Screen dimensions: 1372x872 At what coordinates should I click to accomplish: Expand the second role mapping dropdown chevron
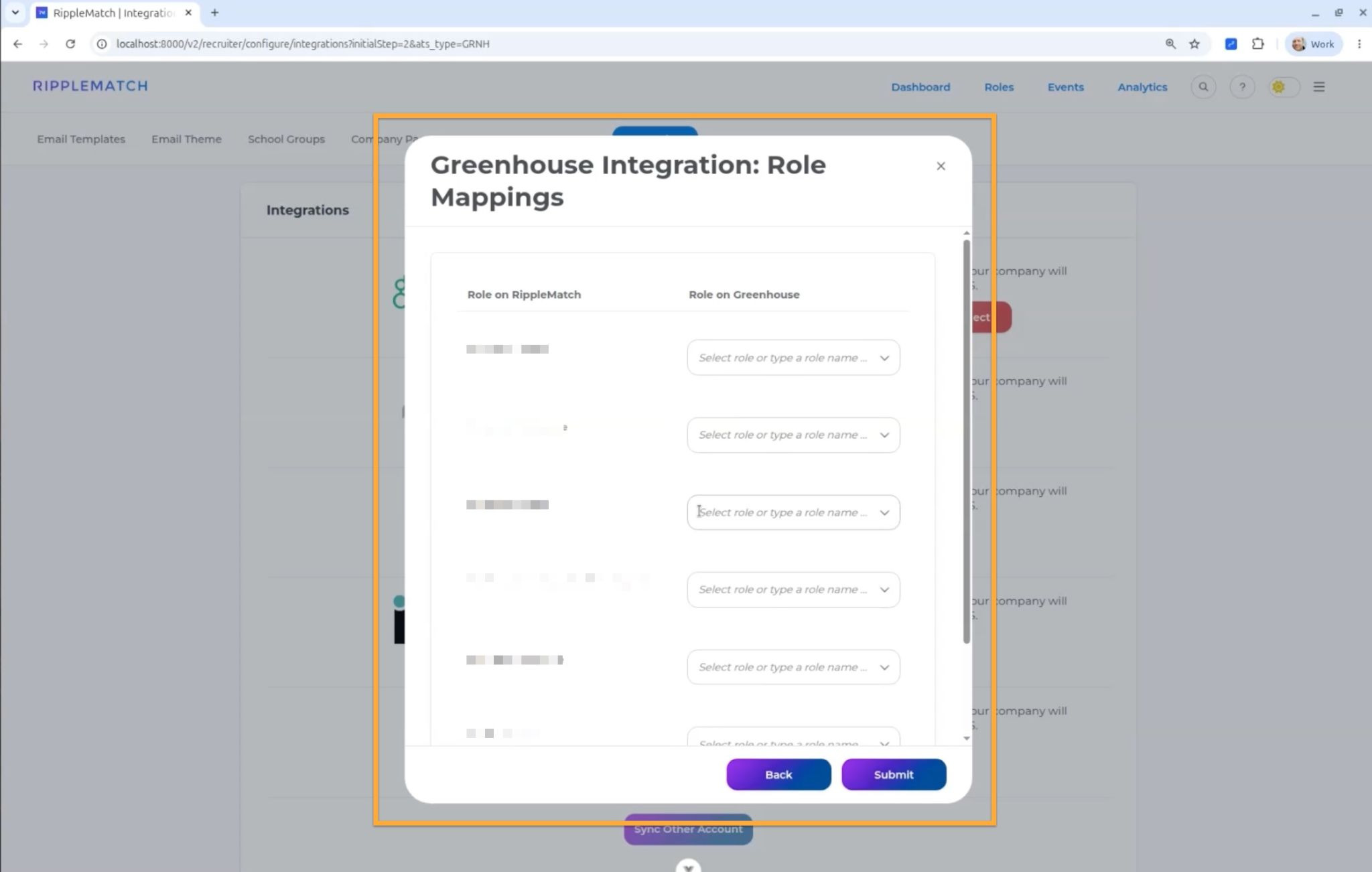884,435
